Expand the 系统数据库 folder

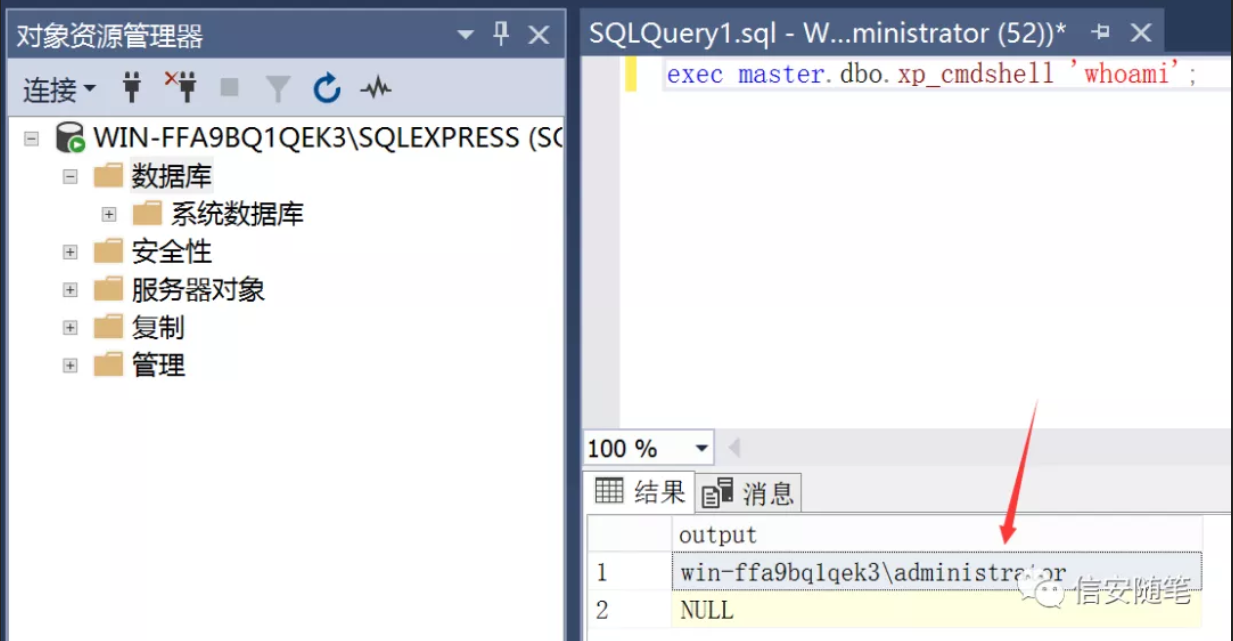click(109, 214)
